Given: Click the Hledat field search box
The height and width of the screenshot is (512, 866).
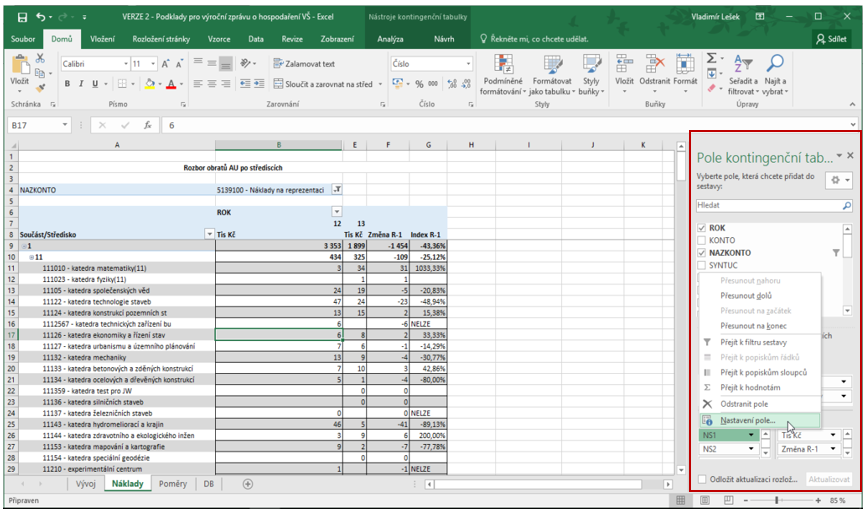Looking at the screenshot, I should [x=769, y=205].
